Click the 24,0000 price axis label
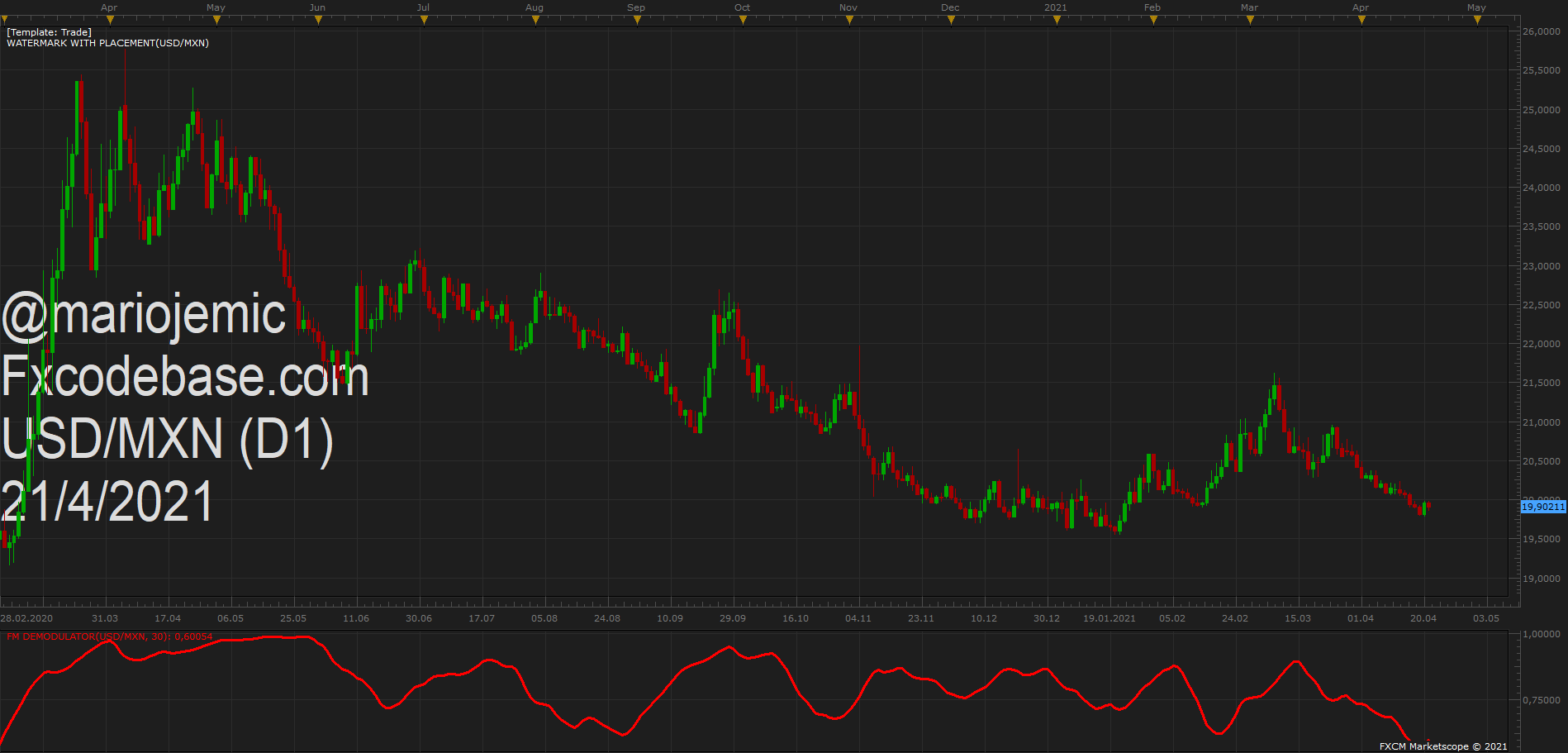 (1542, 188)
